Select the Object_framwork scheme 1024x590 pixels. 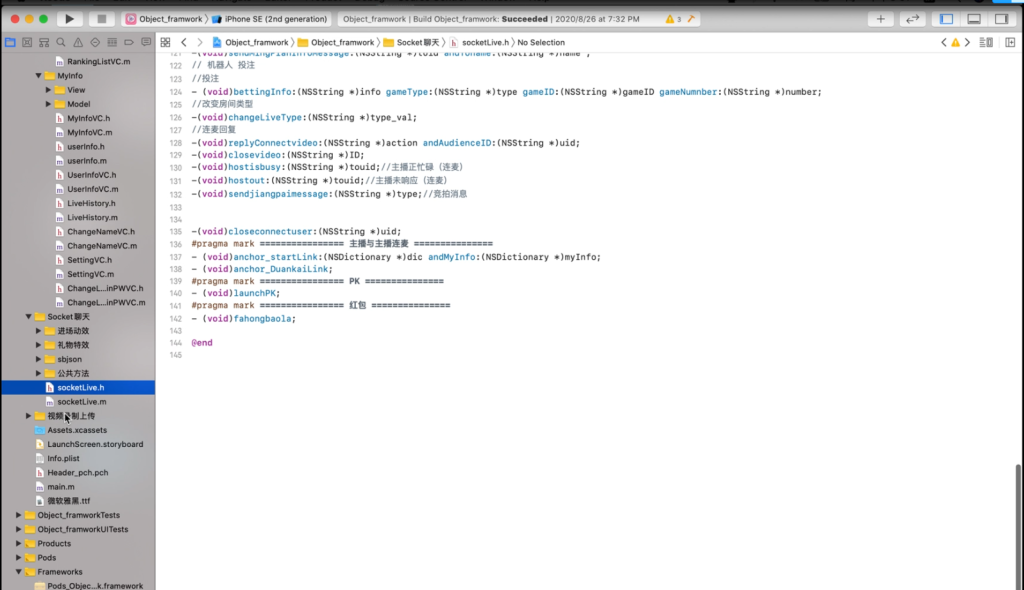pos(164,19)
